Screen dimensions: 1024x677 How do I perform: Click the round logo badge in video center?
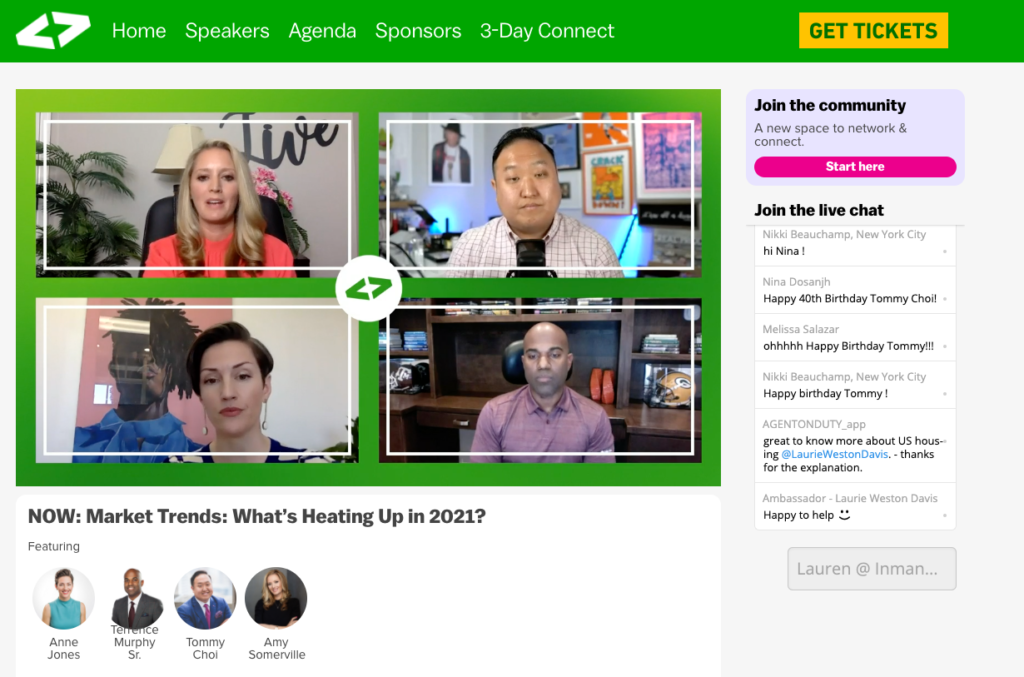click(368, 288)
